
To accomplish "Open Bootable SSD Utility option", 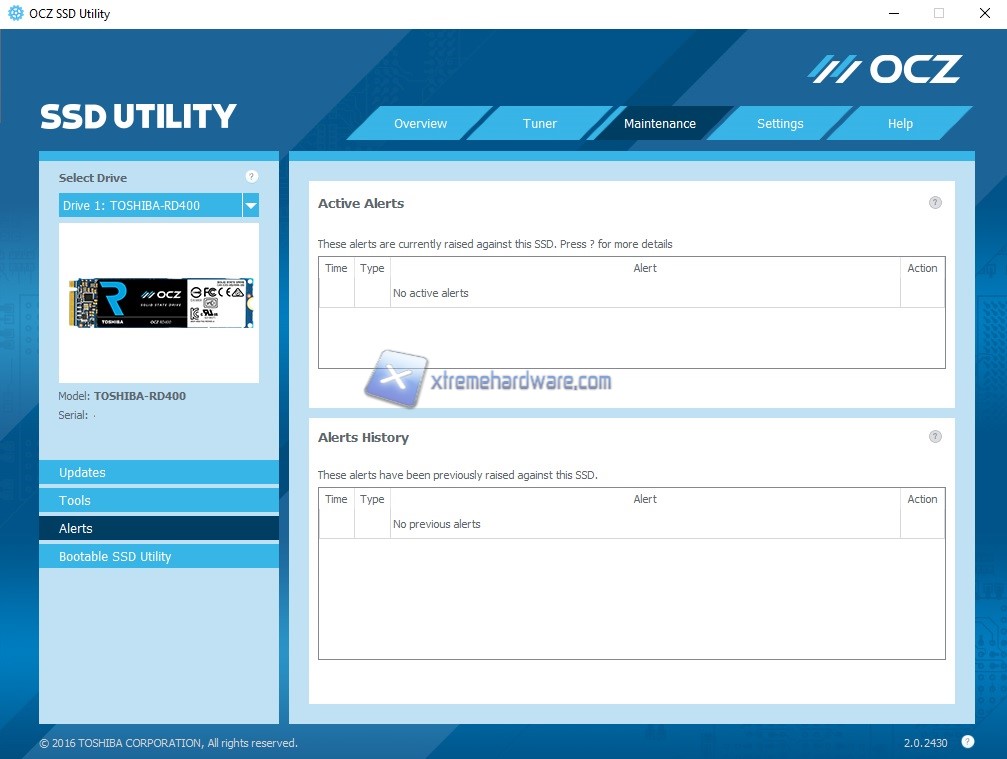I will (x=159, y=556).
